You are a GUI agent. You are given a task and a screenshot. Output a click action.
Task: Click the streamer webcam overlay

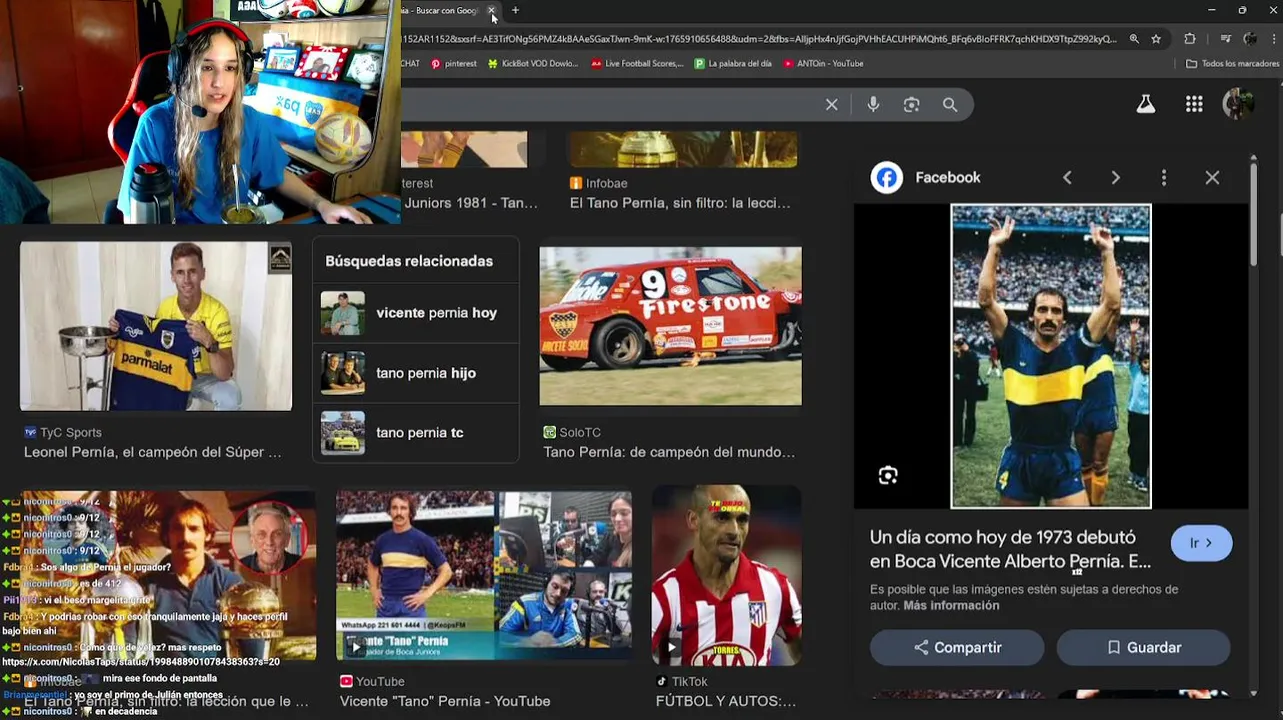(x=200, y=112)
